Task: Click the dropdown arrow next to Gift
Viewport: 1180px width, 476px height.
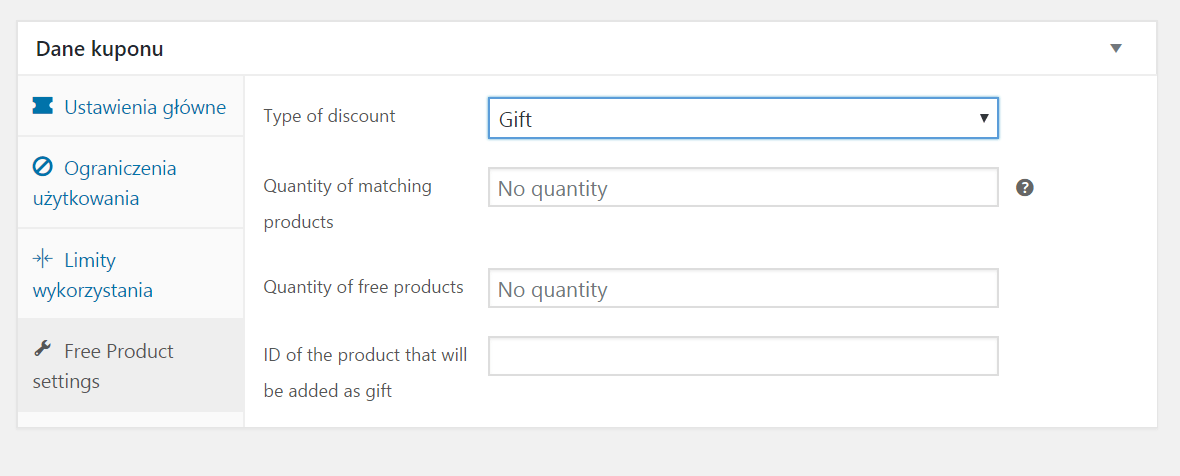Action: click(x=983, y=118)
